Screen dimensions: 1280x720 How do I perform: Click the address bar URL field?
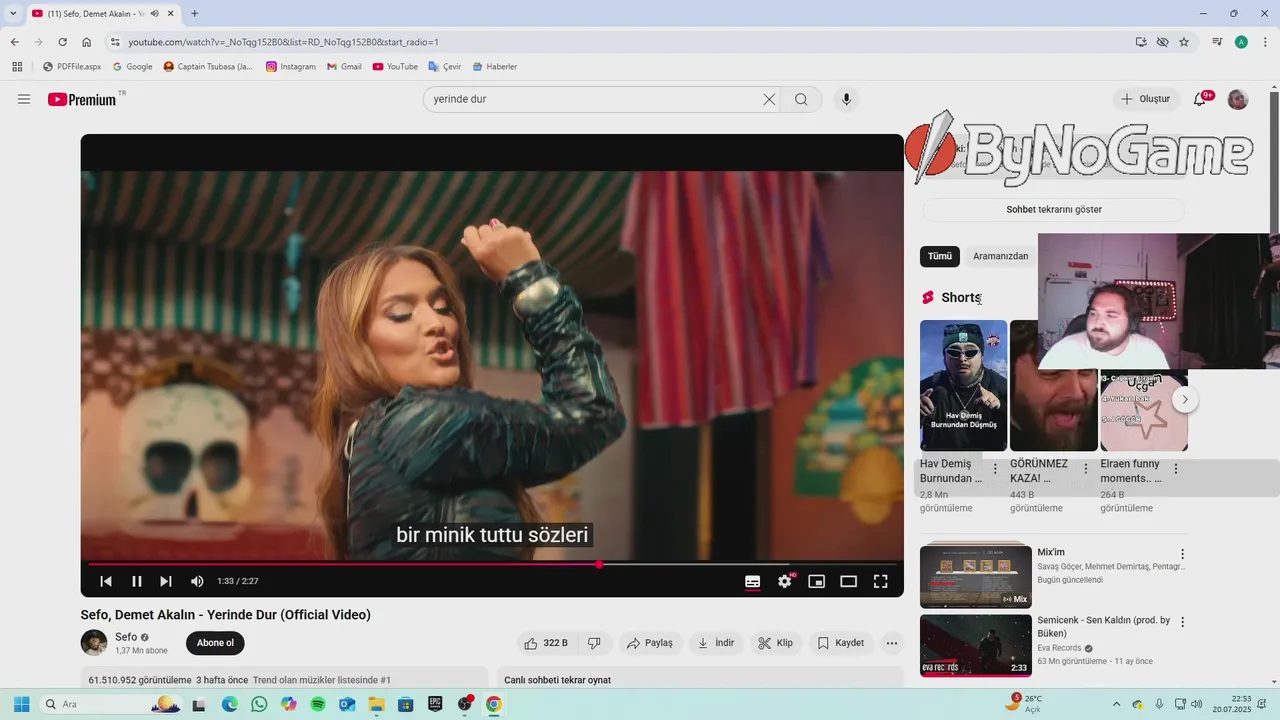pos(620,42)
